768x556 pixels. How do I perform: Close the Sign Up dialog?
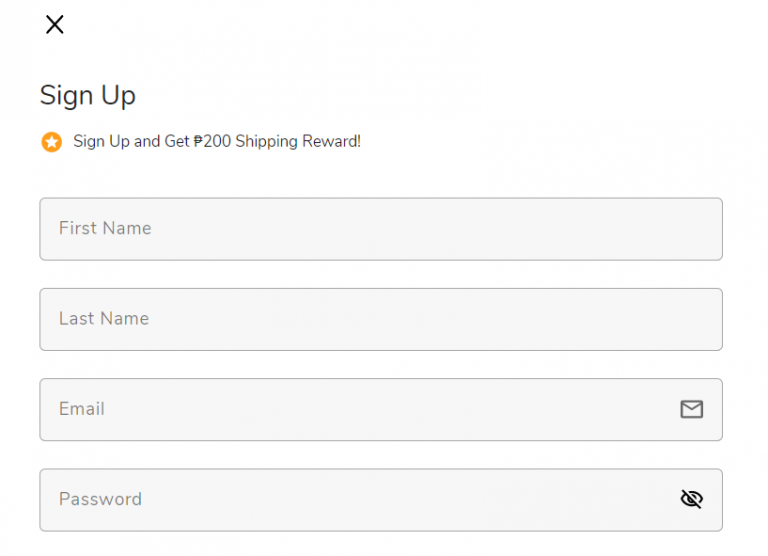point(55,25)
